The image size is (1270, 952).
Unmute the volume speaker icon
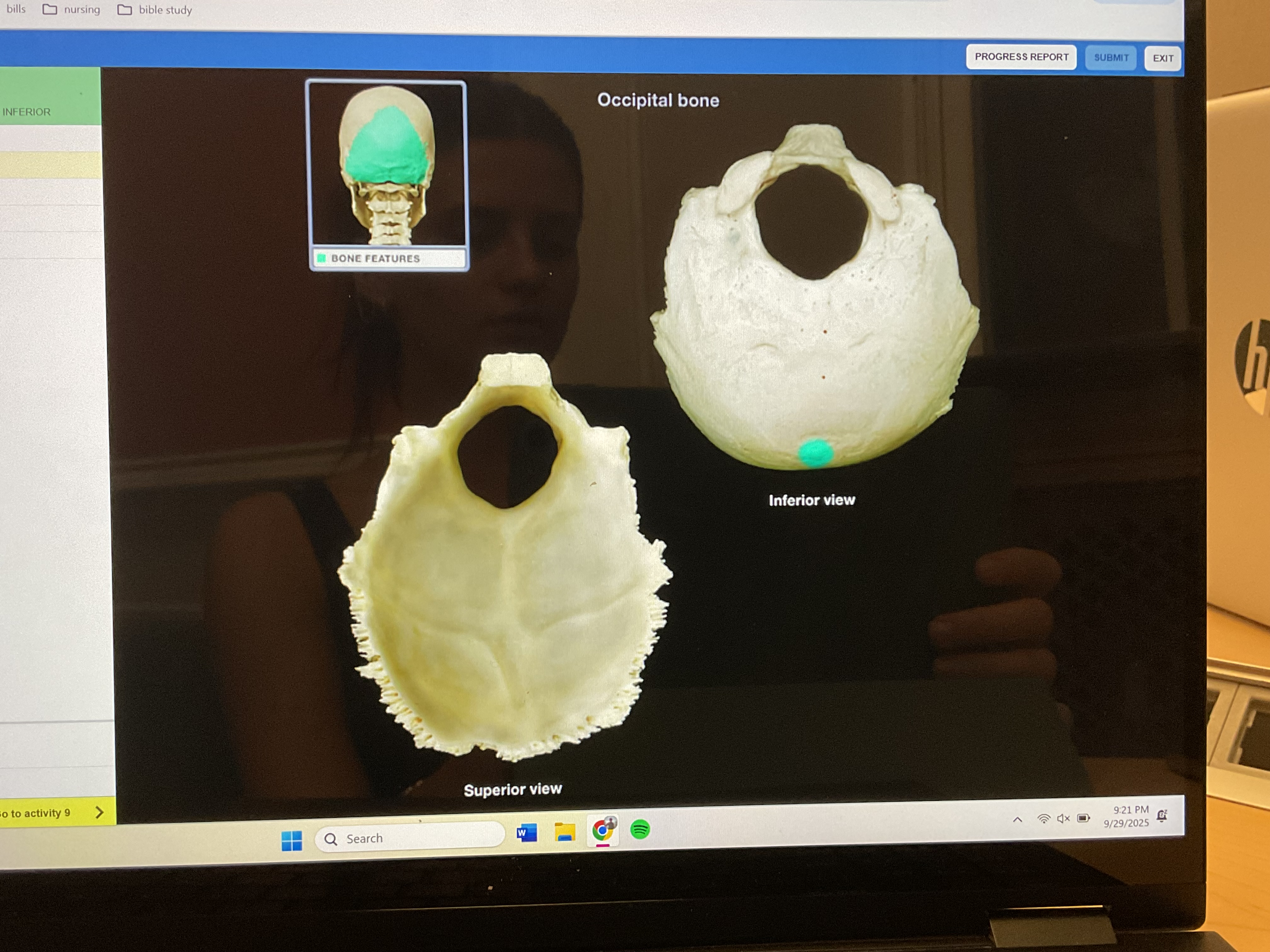point(1063,818)
